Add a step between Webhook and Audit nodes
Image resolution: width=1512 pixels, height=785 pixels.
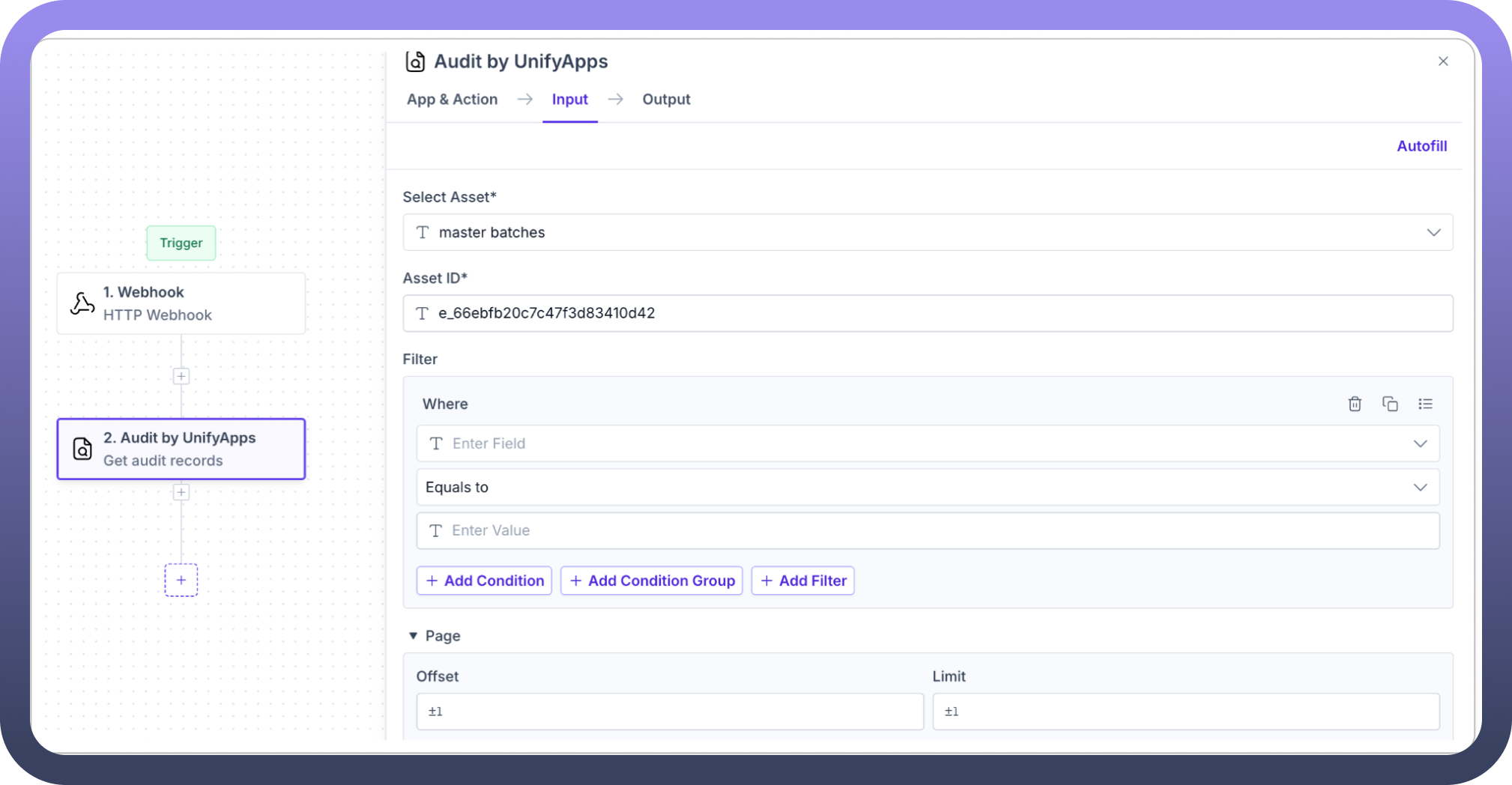tap(181, 376)
